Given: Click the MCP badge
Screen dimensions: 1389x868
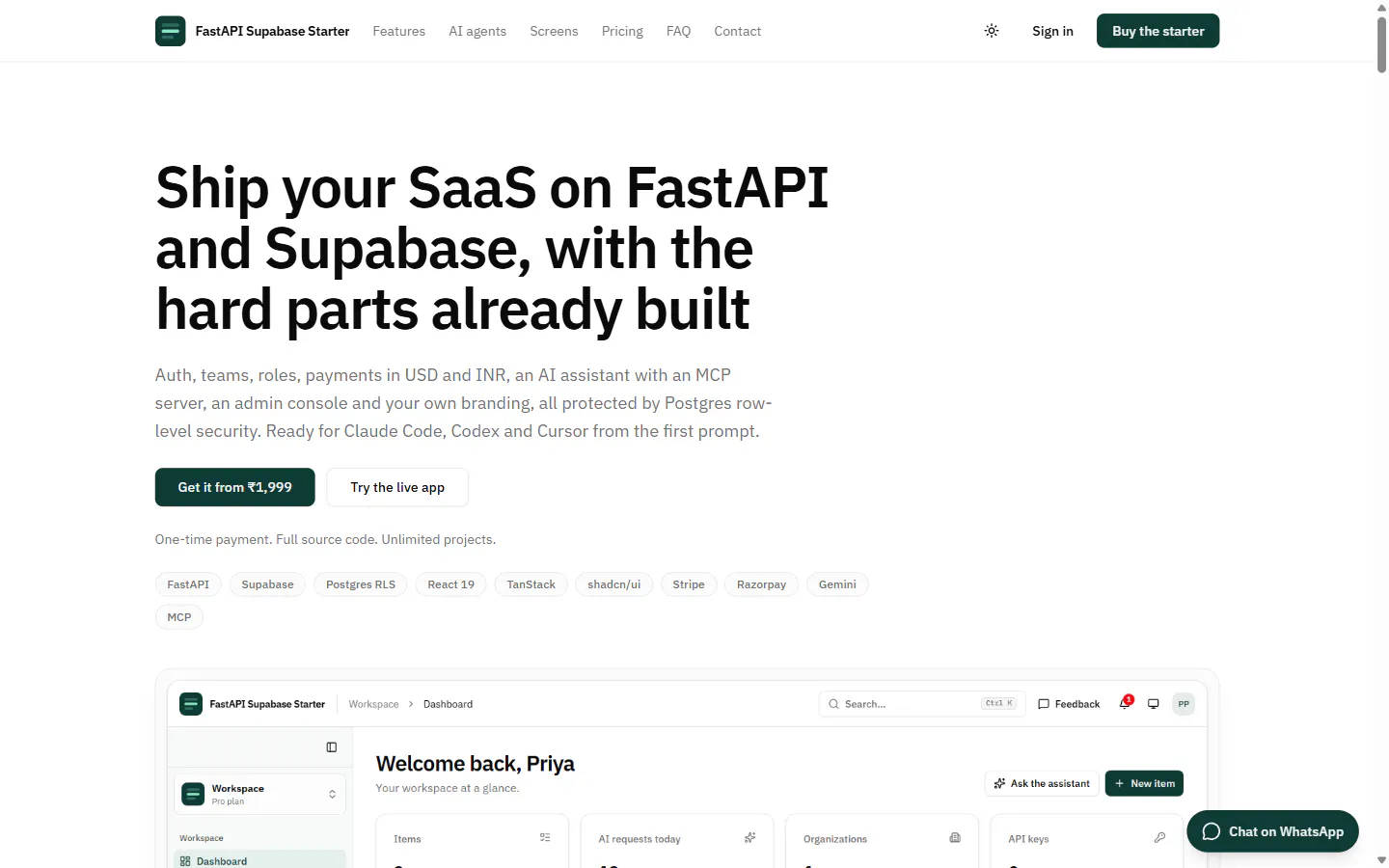Looking at the screenshot, I should click(179, 617).
